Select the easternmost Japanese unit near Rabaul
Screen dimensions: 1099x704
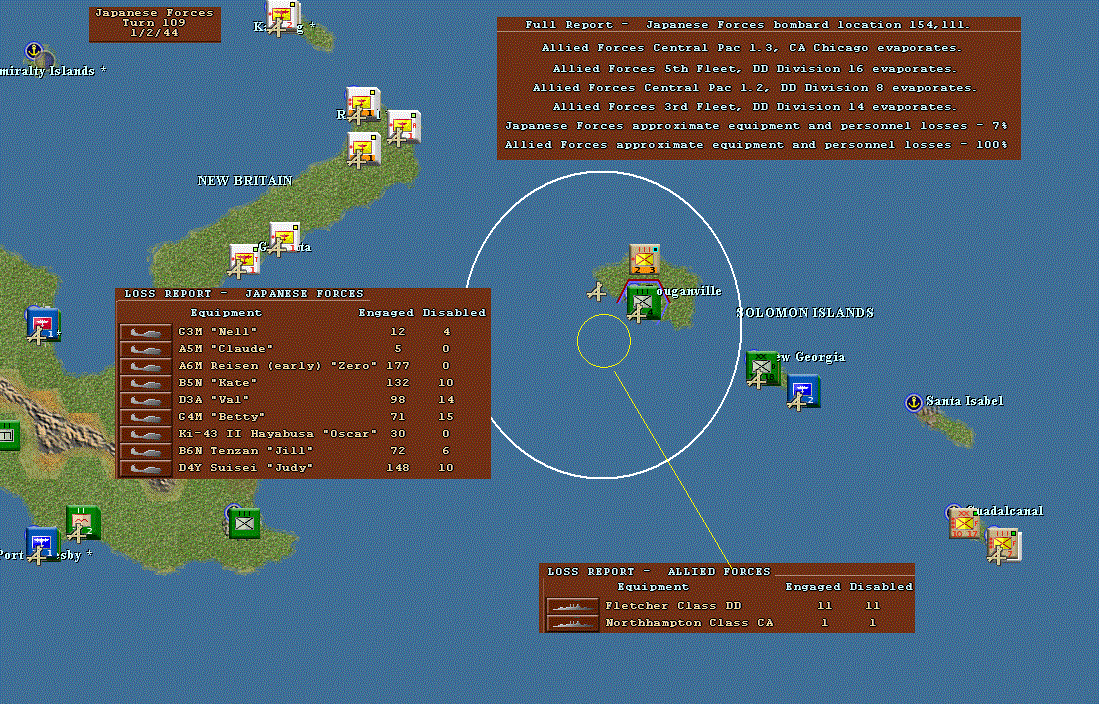coord(404,127)
